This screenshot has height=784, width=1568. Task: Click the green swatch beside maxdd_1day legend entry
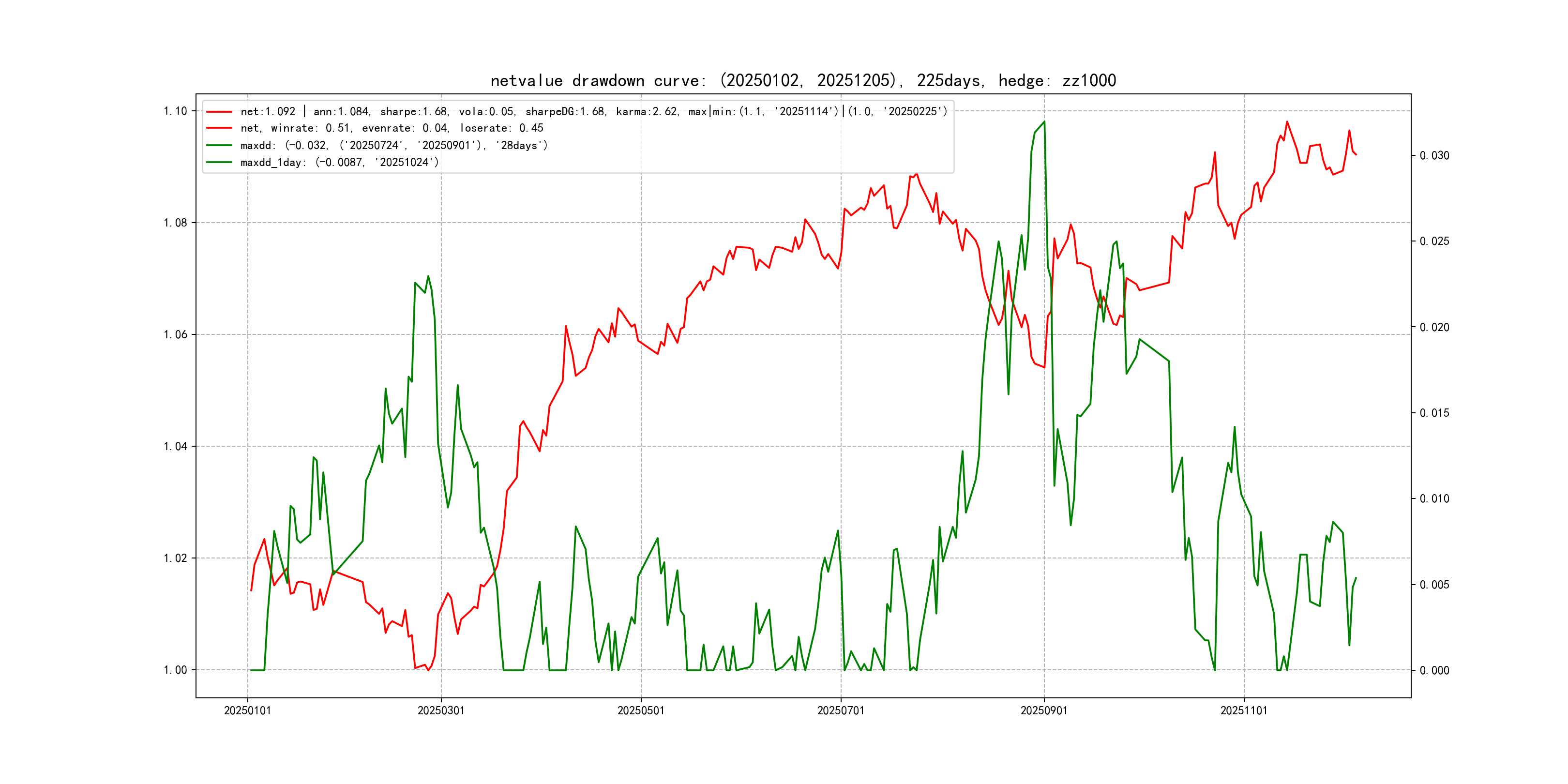click(x=219, y=163)
